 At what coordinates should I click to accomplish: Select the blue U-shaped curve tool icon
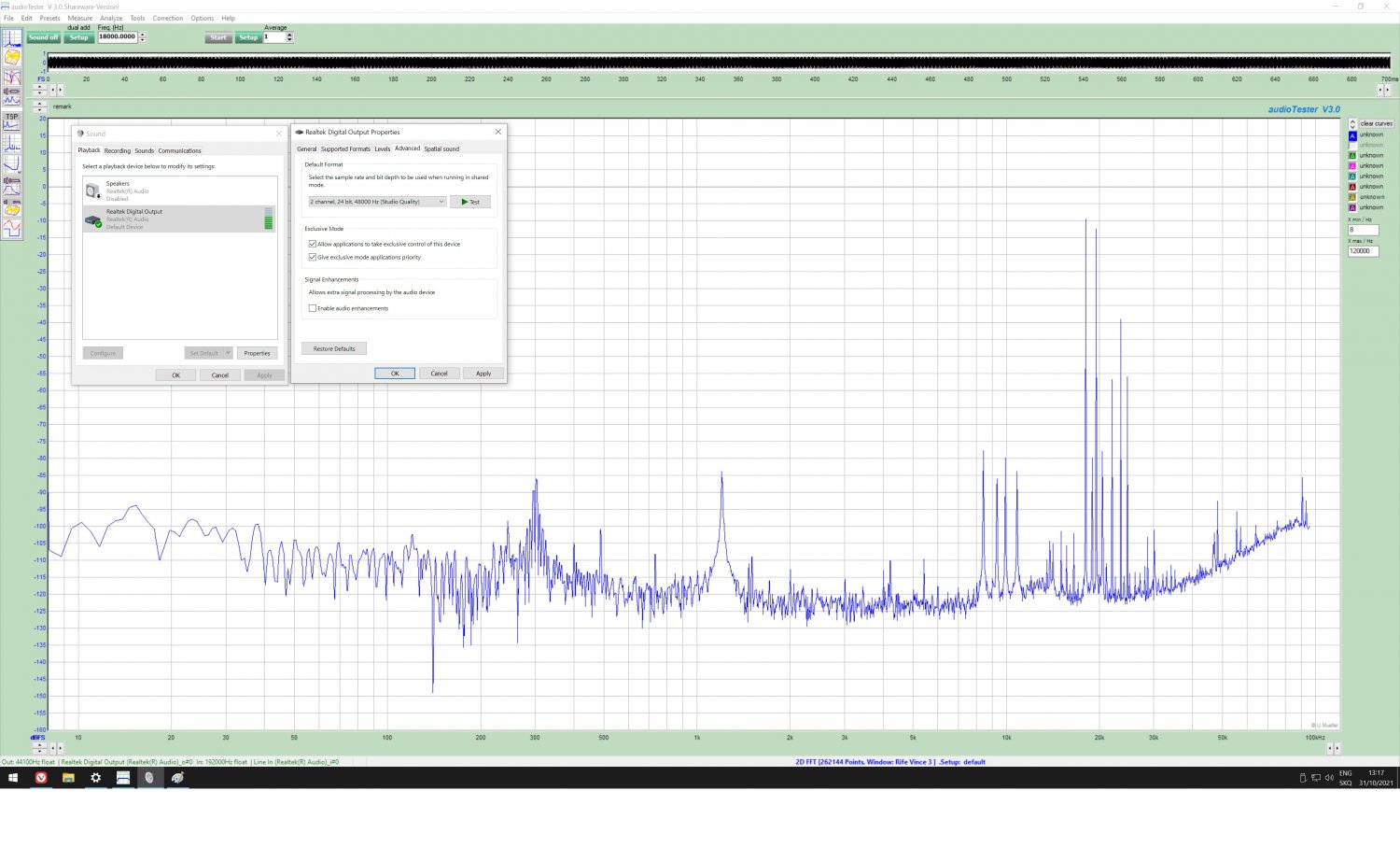pyautogui.click(x=12, y=164)
